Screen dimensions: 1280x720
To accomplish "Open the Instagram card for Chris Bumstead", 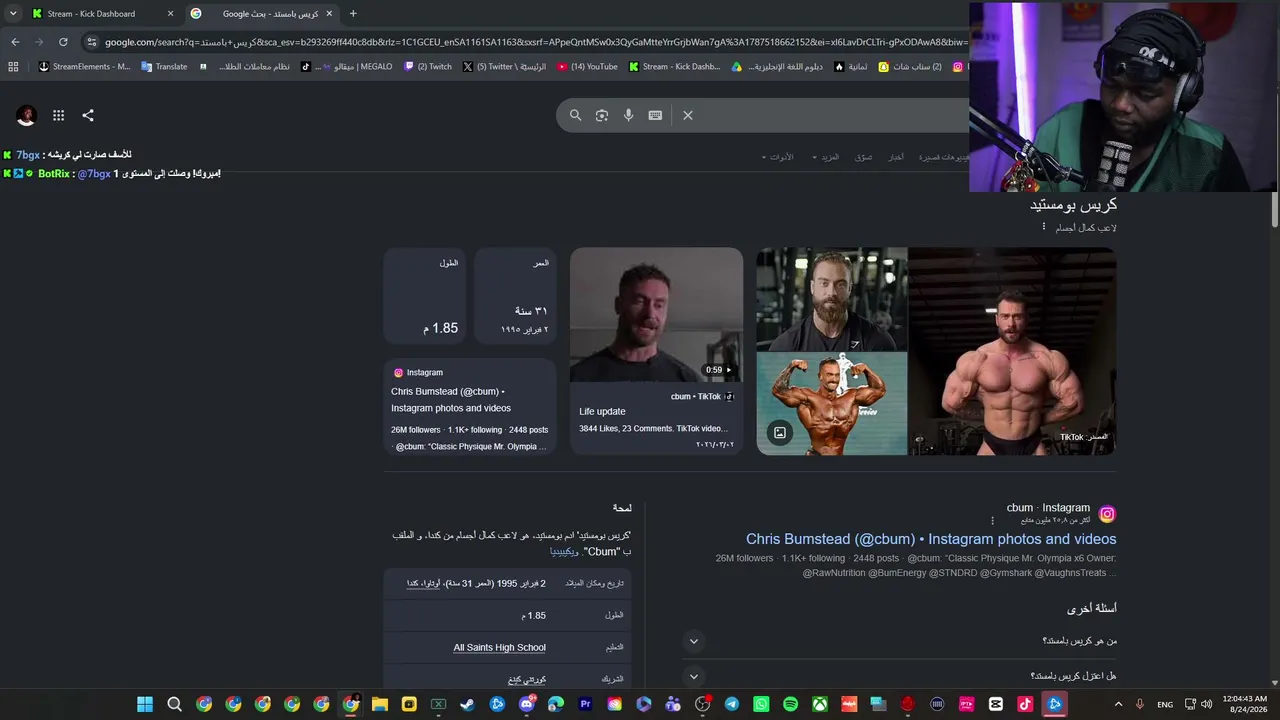I will [470, 407].
